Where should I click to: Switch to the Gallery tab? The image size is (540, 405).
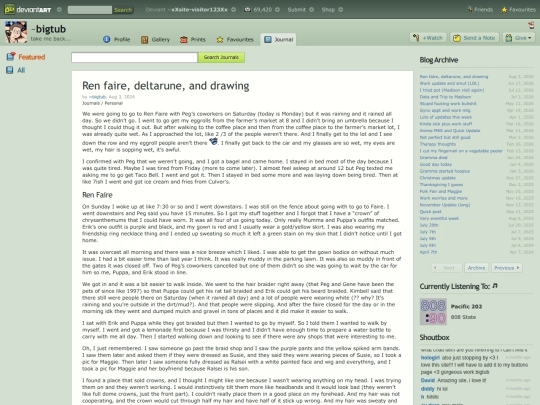tap(155, 39)
